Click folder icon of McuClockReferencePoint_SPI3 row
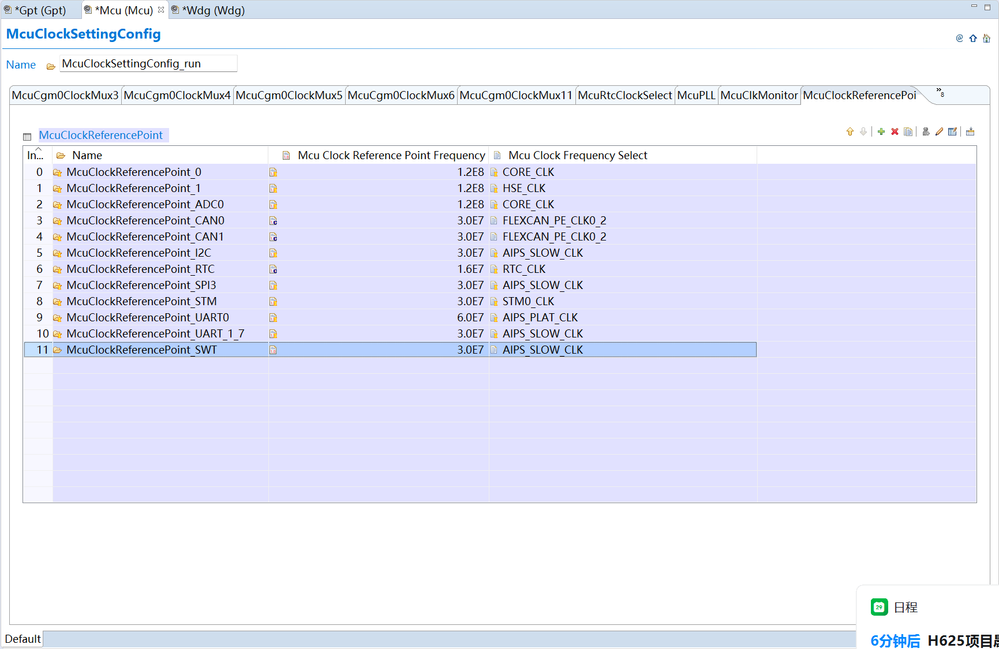Viewport: 999px width, 649px height. pyautogui.click(x=57, y=286)
